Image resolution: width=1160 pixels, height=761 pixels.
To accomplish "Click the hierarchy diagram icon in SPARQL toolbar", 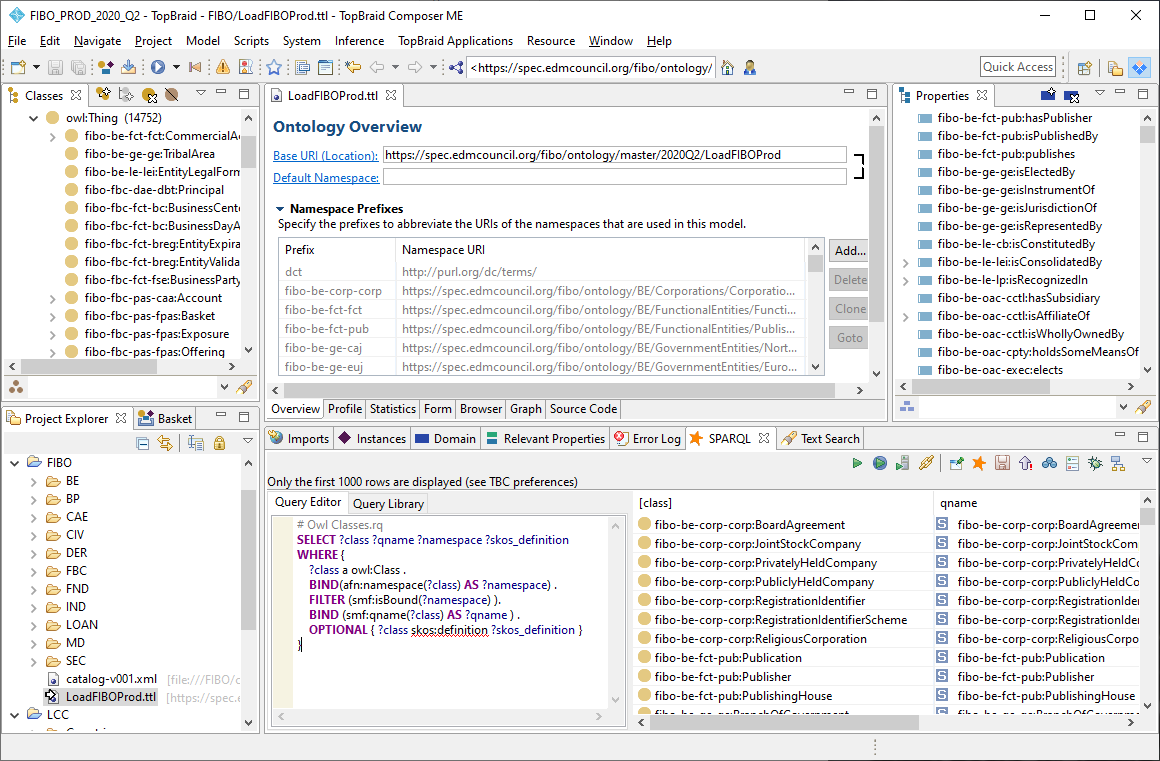I will coord(1118,463).
